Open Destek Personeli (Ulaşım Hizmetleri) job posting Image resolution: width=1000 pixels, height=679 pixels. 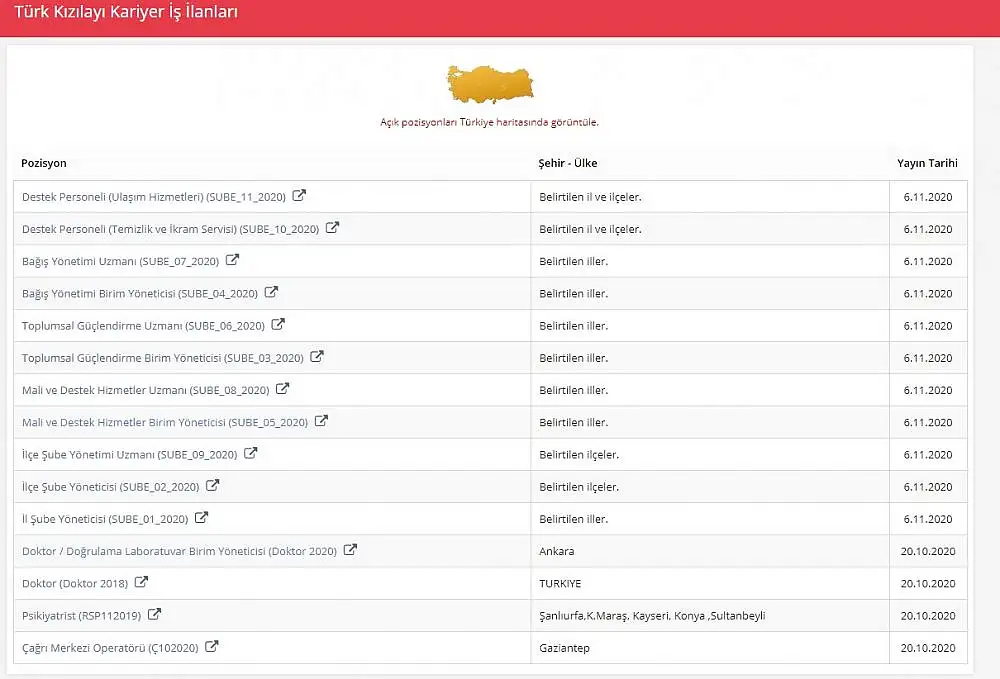point(154,198)
